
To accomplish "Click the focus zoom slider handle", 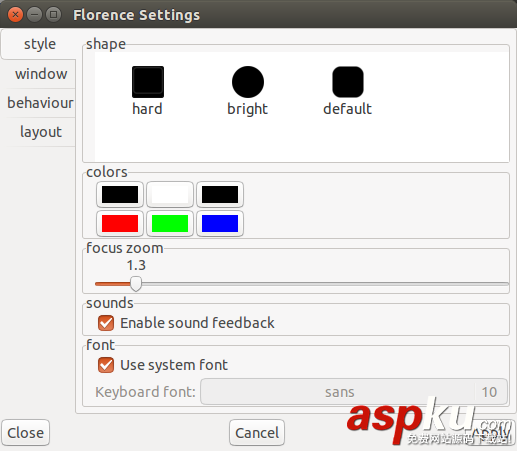I will (x=136, y=284).
